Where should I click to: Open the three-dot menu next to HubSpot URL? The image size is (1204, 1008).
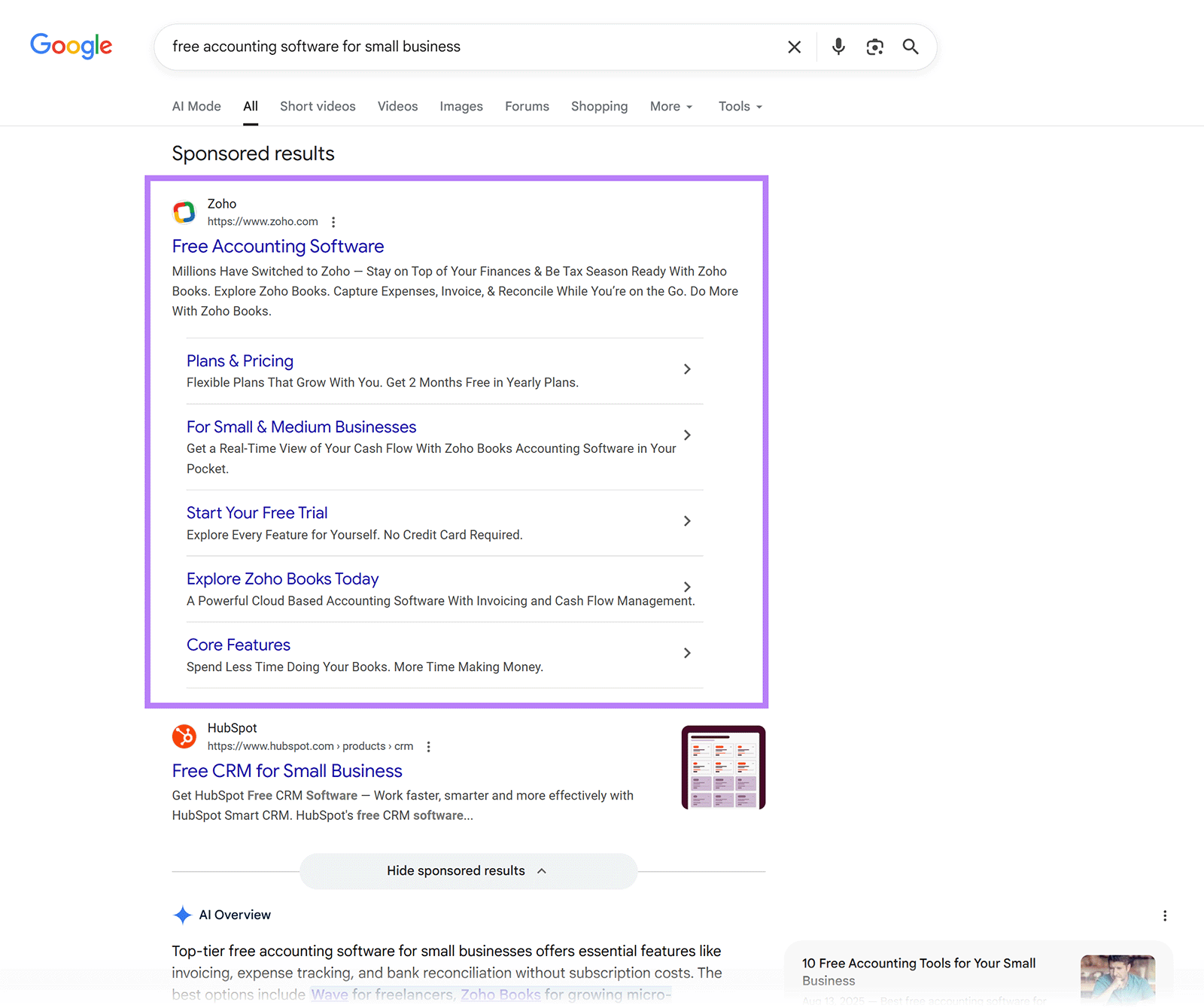pos(428,746)
